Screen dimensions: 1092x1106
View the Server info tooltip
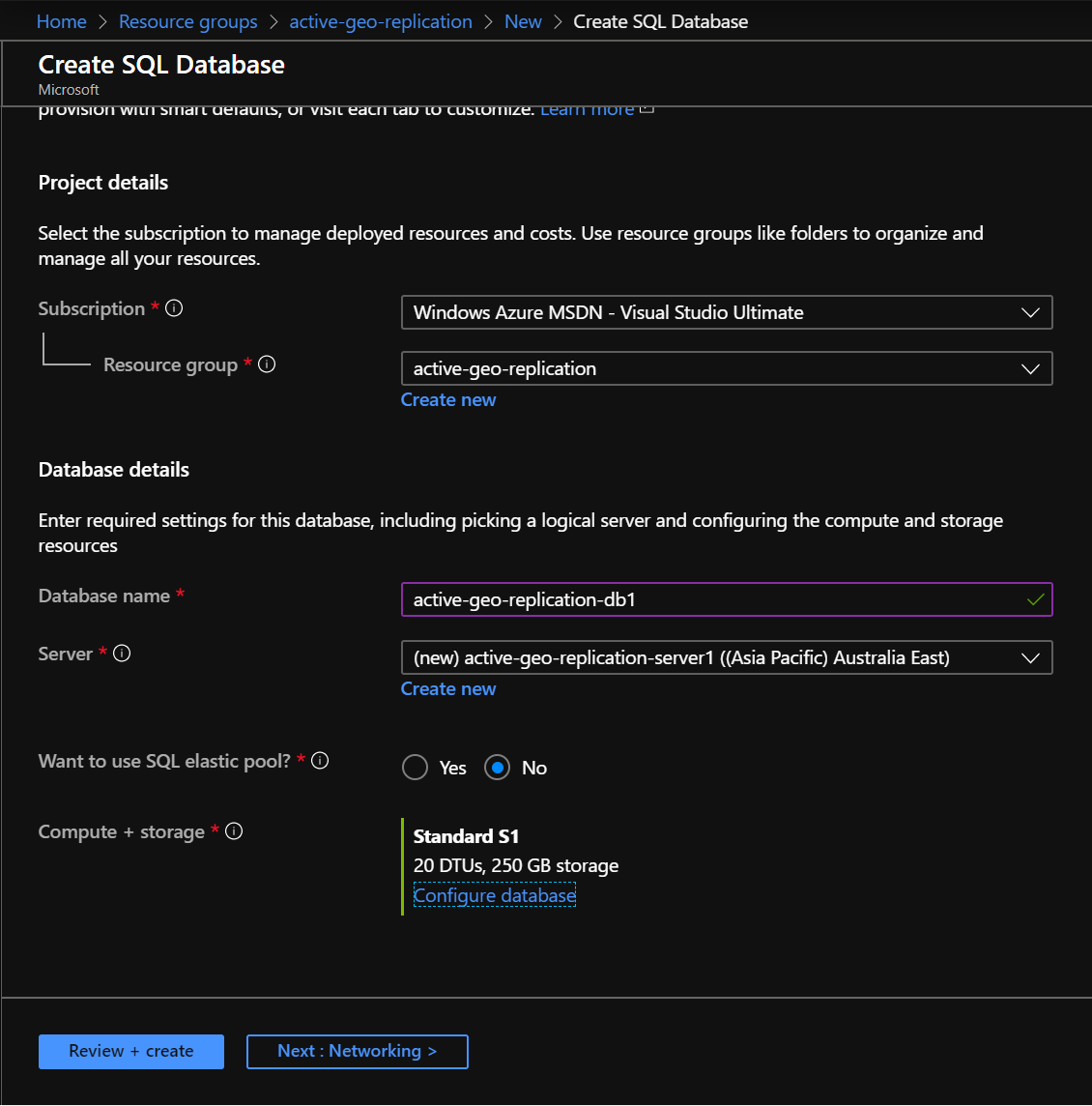coord(122,653)
